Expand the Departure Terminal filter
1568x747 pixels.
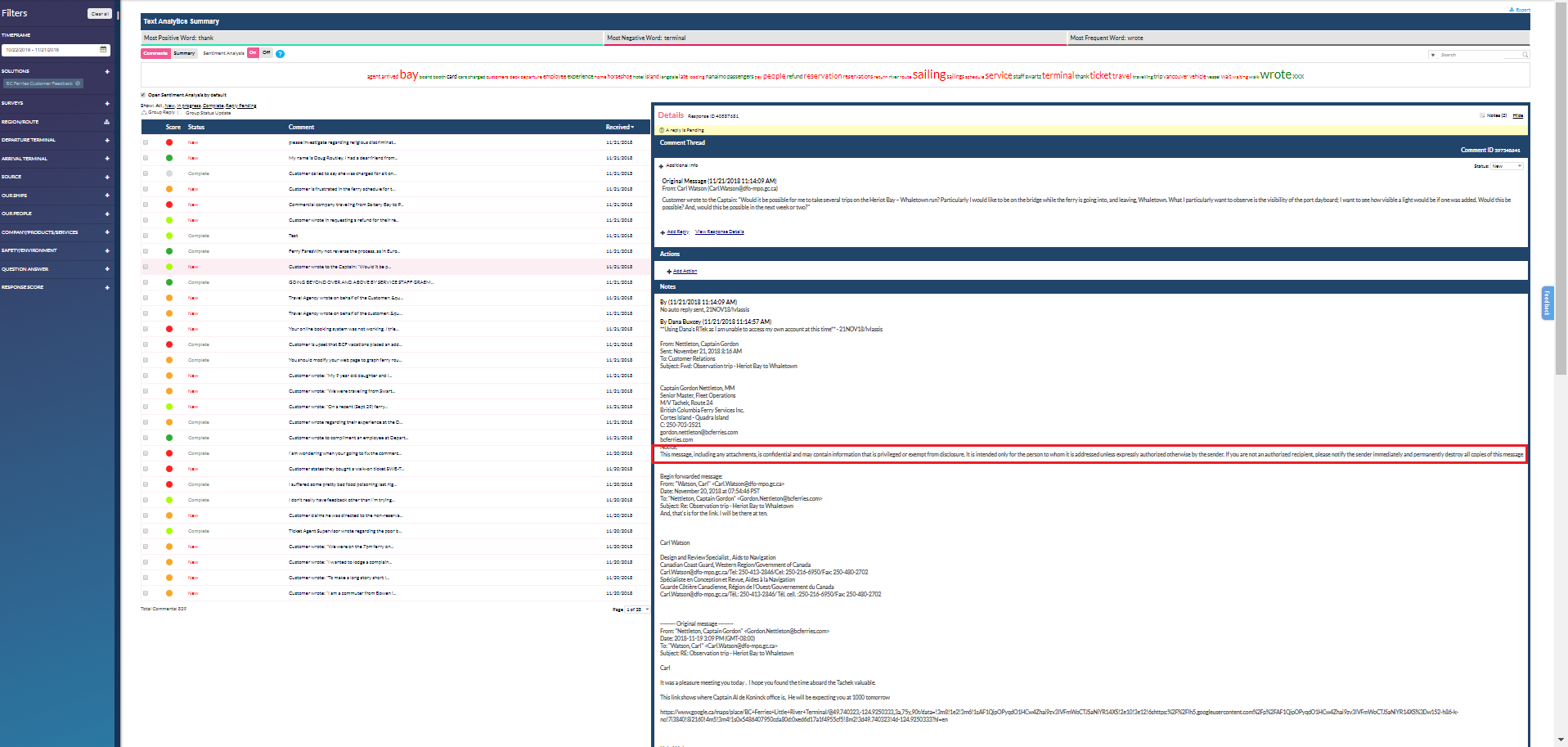coord(106,140)
